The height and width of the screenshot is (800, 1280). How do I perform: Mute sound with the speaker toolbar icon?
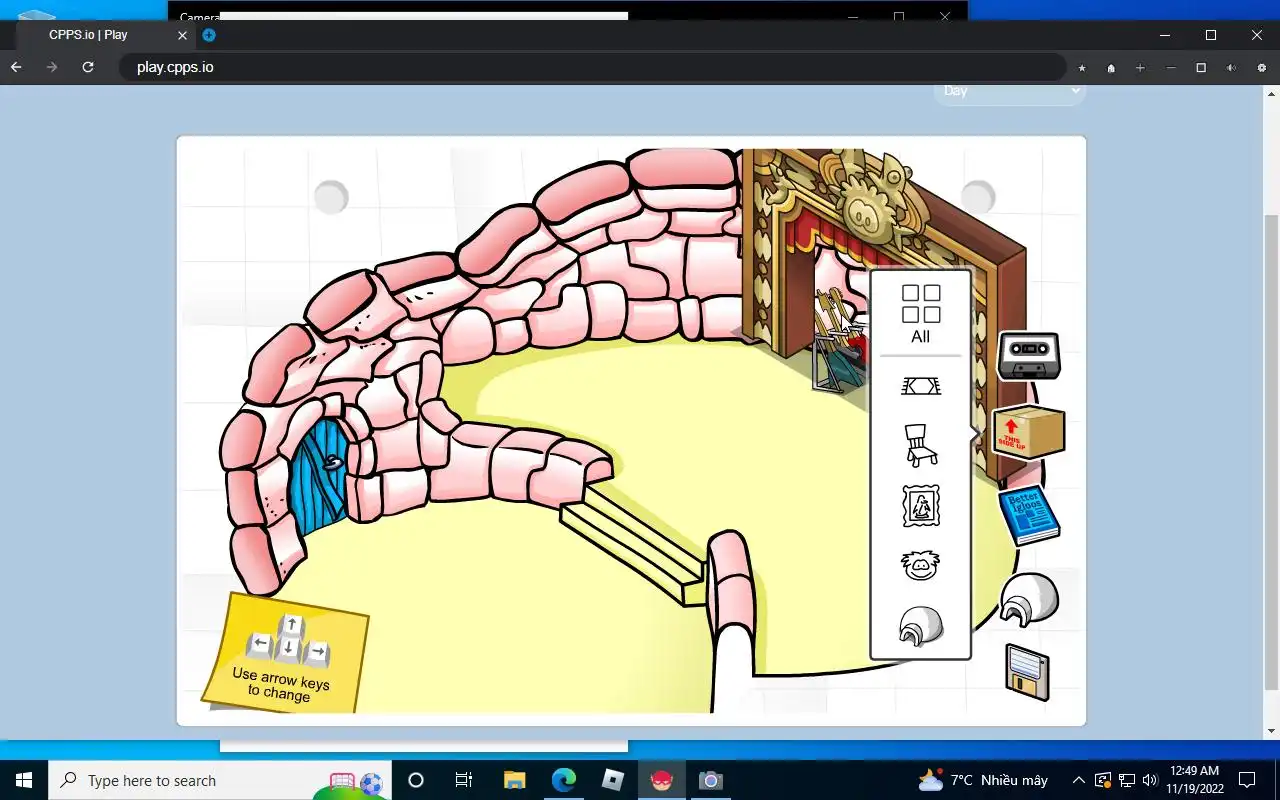tap(1231, 68)
